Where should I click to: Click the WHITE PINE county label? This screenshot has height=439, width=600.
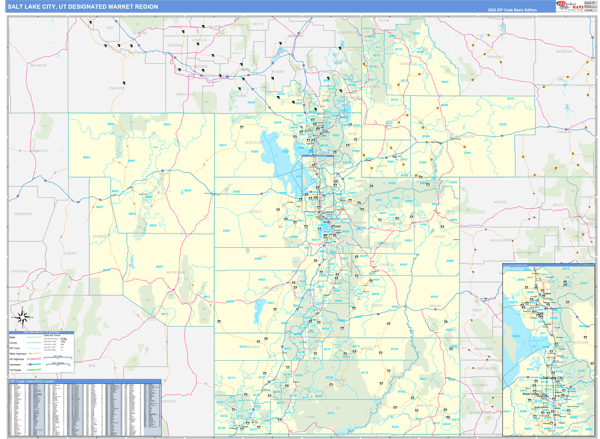pyautogui.click(x=176, y=273)
